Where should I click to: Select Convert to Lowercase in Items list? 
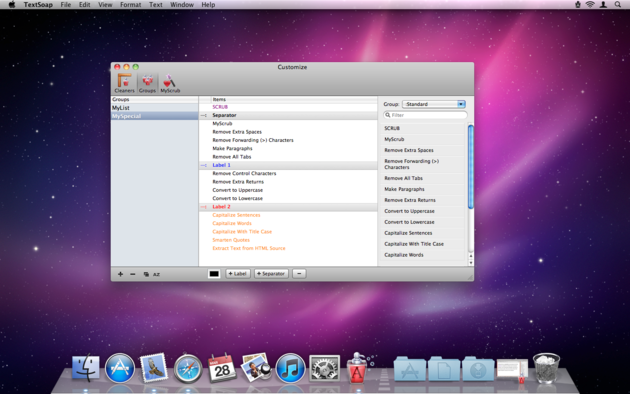click(x=237, y=198)
